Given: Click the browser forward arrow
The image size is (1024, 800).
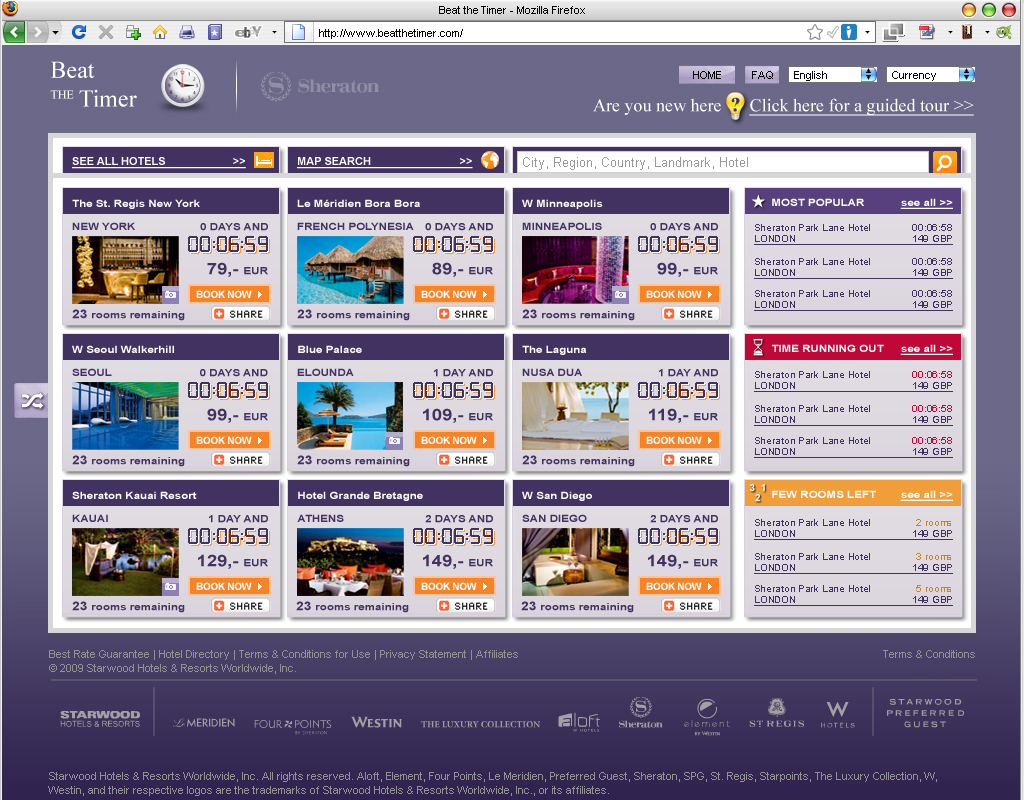Looking at the screenshot, I should [x=38, y=31].
